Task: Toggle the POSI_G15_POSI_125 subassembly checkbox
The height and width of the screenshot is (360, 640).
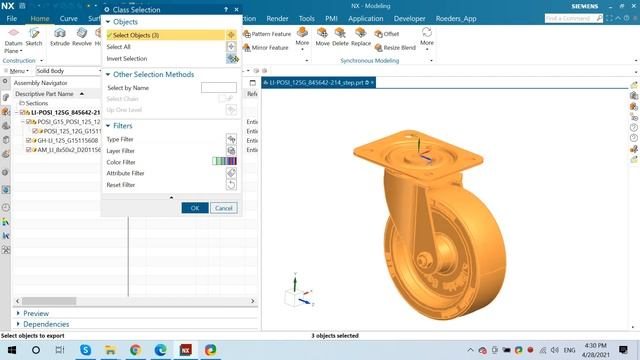Action: pos(29,122)
